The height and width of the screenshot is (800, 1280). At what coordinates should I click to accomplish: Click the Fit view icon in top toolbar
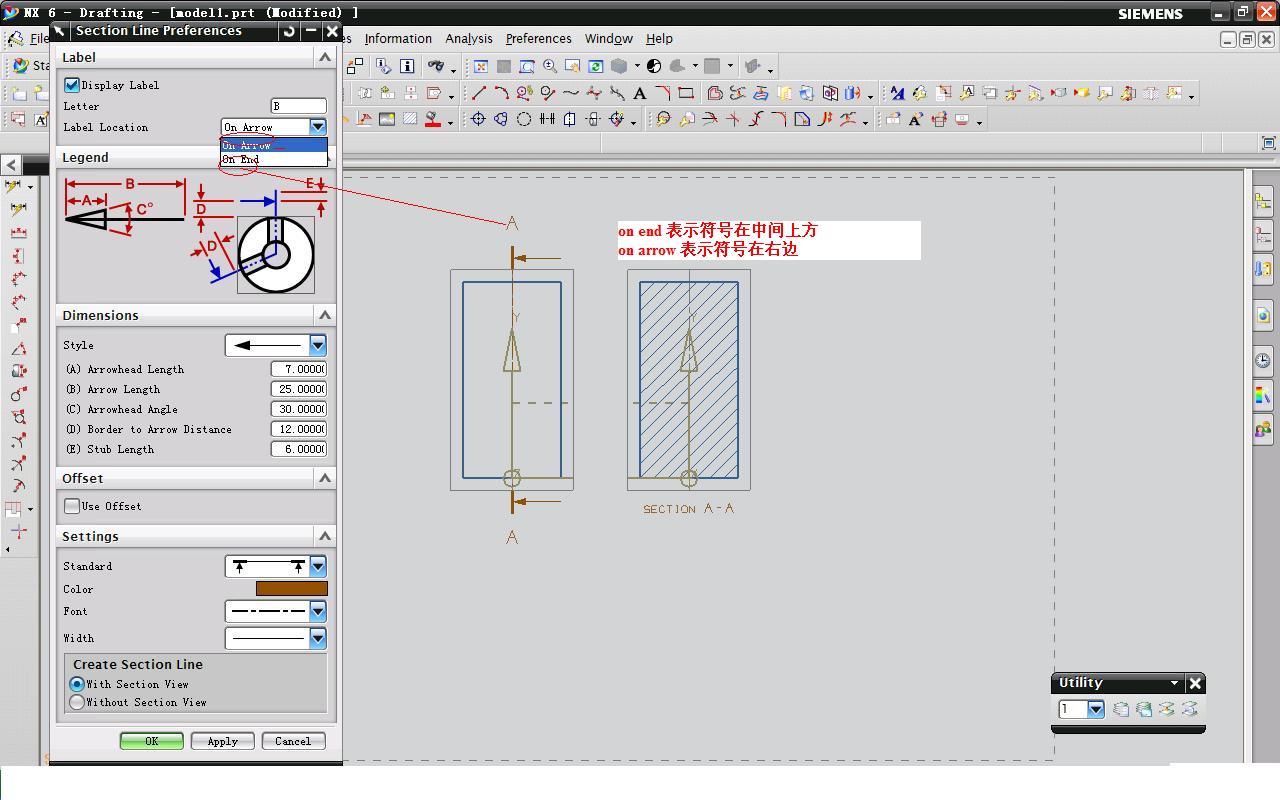click(481, 66)
